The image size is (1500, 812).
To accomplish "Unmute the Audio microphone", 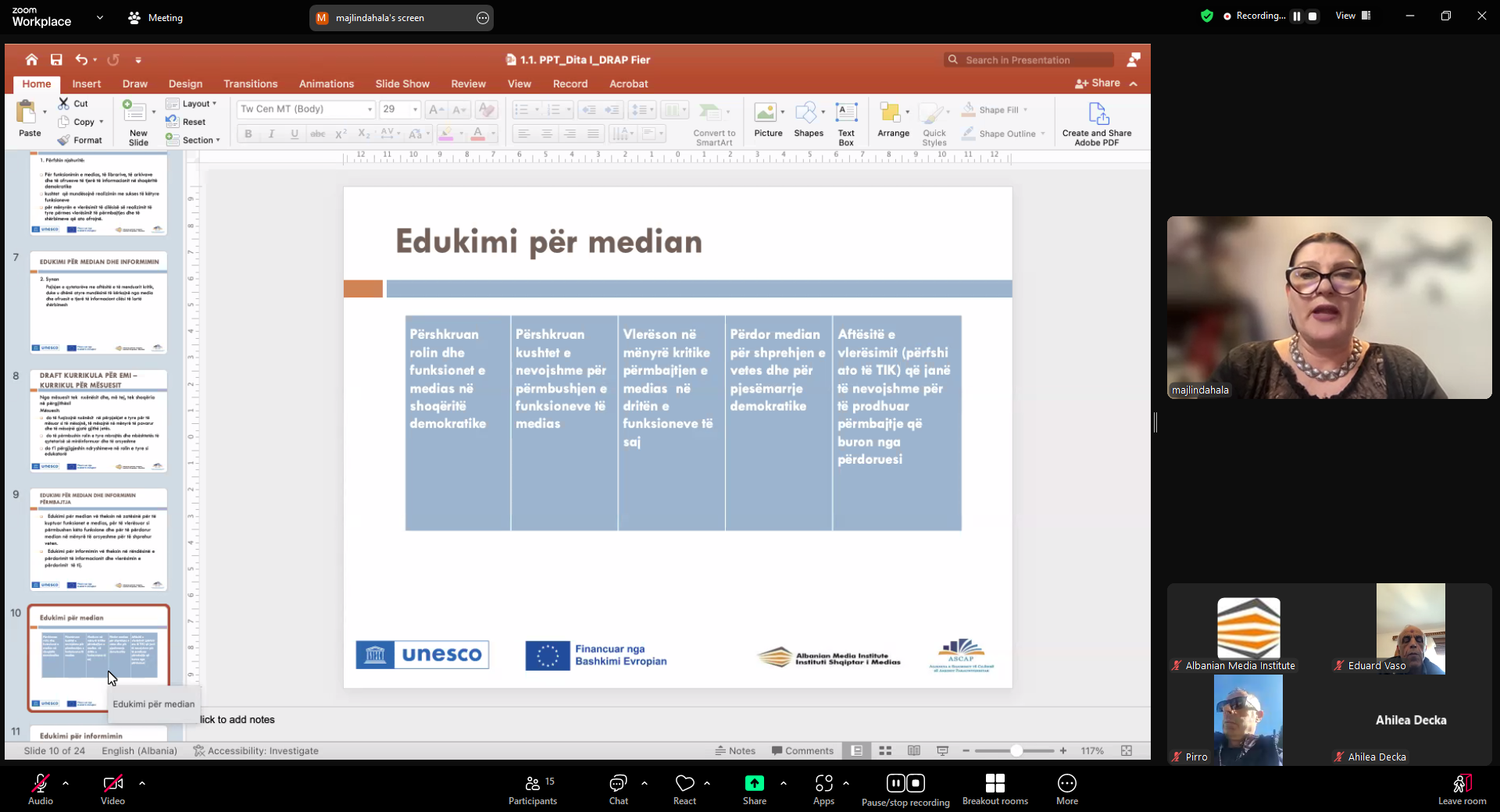I will 41,790.
